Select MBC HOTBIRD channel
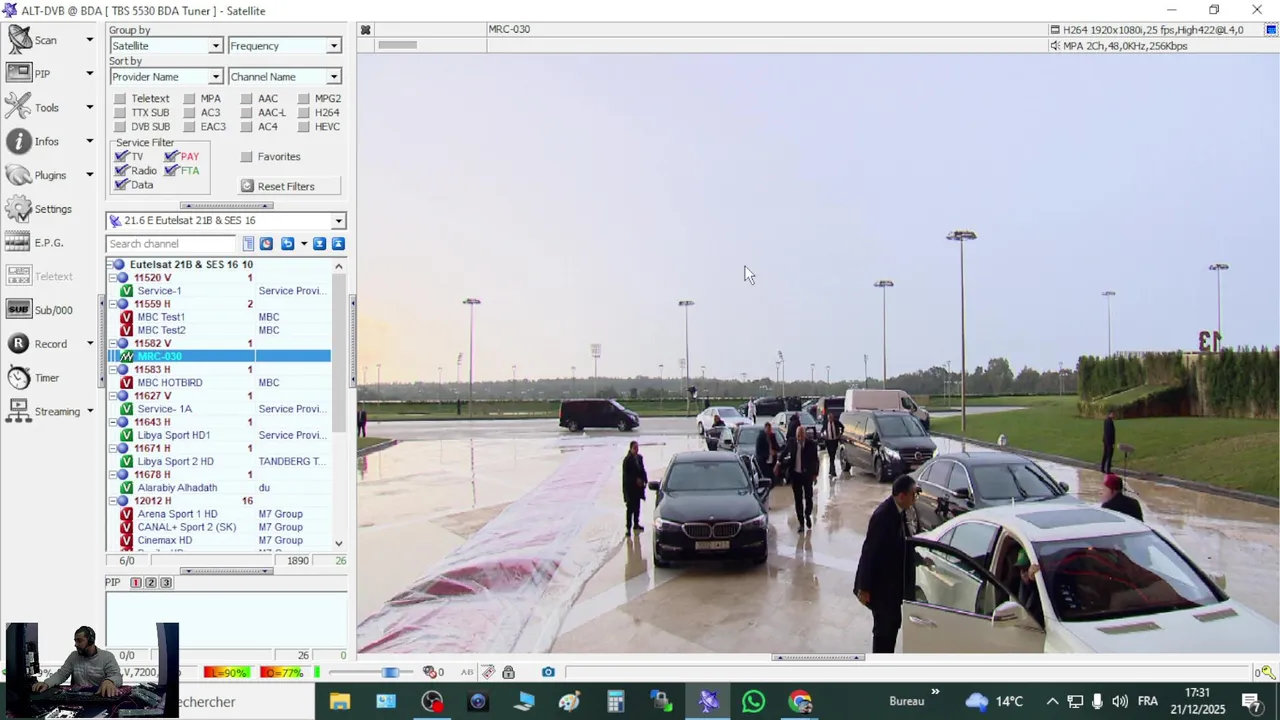This screenshot has height=720, width=1280. [170, 383]
